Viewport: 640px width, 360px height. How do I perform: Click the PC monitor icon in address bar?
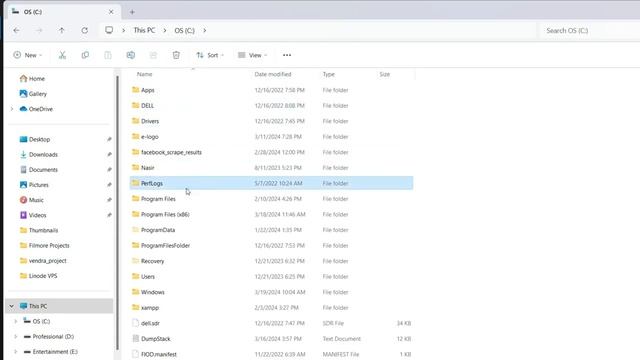pos(109,30)
